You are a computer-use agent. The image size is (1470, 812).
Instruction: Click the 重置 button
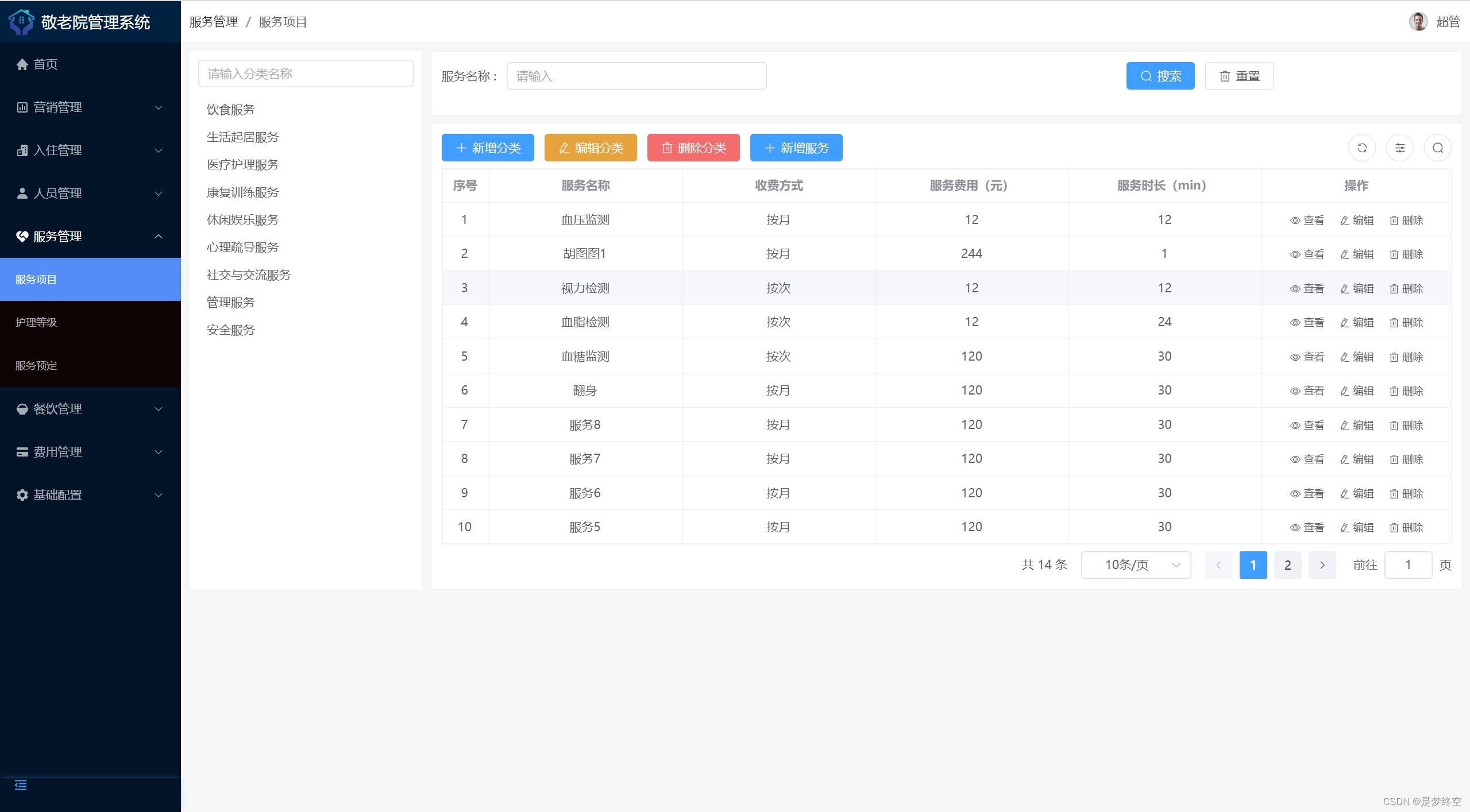1238,76
